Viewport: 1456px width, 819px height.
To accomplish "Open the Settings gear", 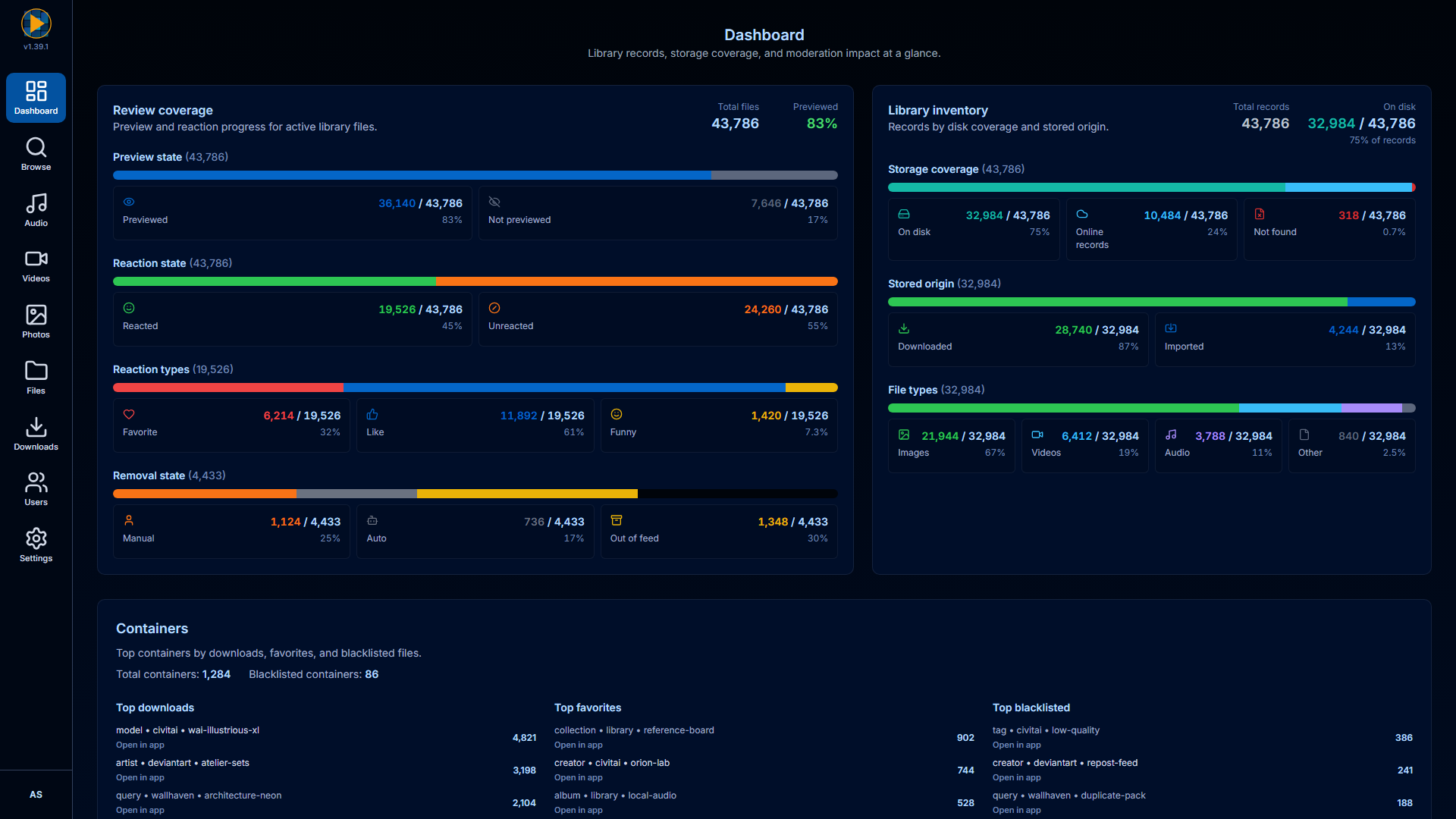I will 36,545.
